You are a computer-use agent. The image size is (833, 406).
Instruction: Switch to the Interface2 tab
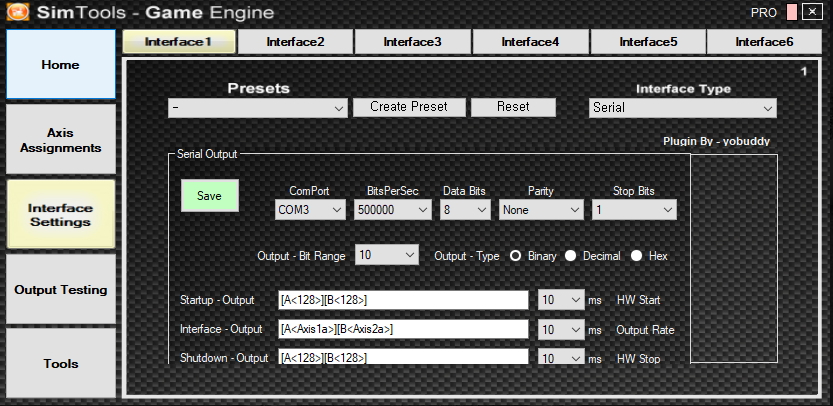click(295, 41)
